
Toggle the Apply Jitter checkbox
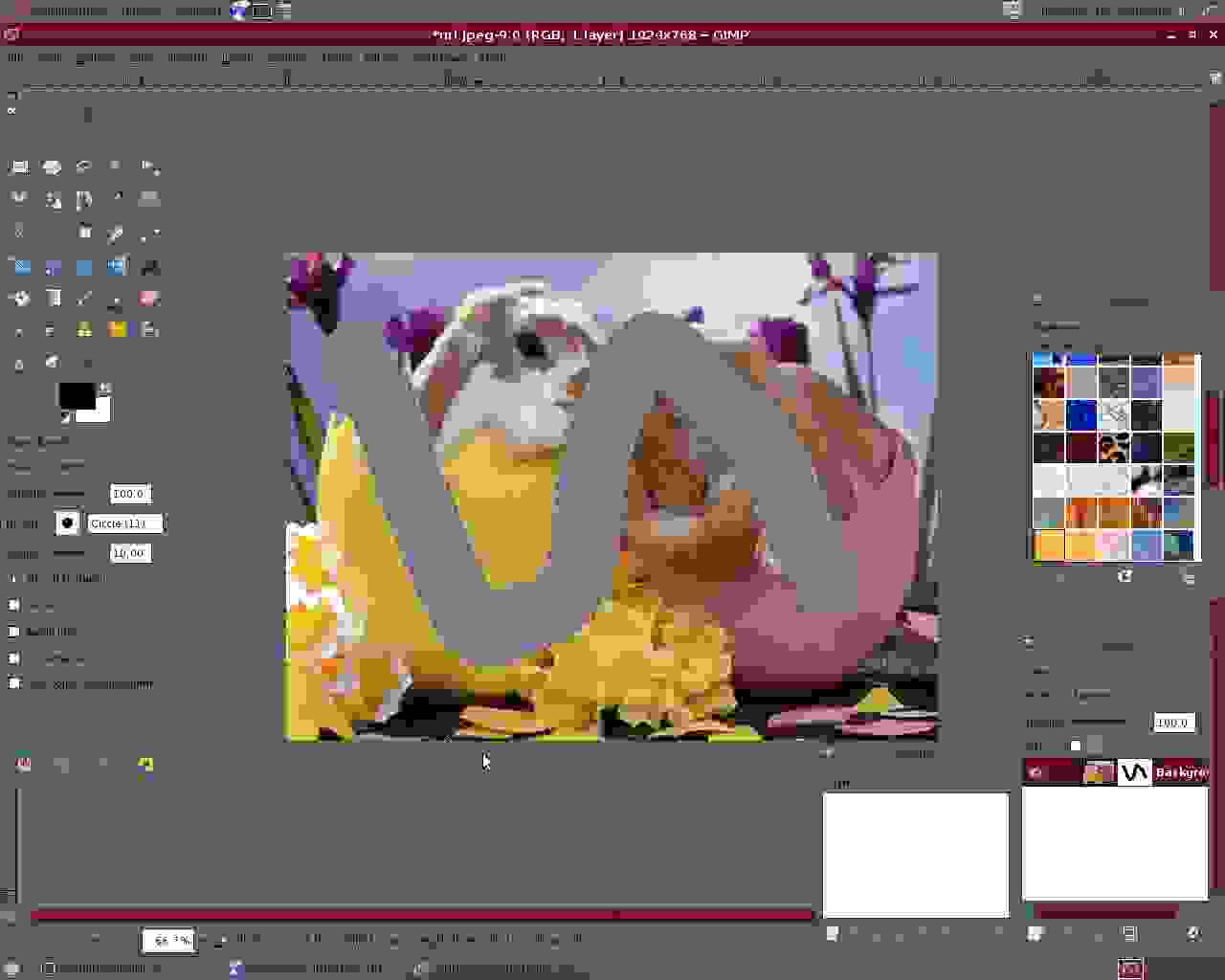click(x=14, y=632)
